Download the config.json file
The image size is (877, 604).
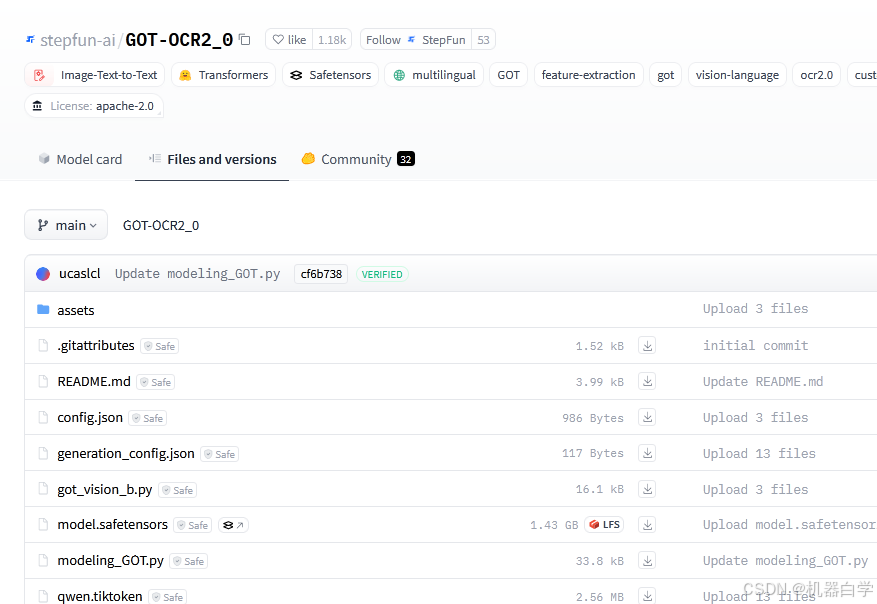(647, 417)
